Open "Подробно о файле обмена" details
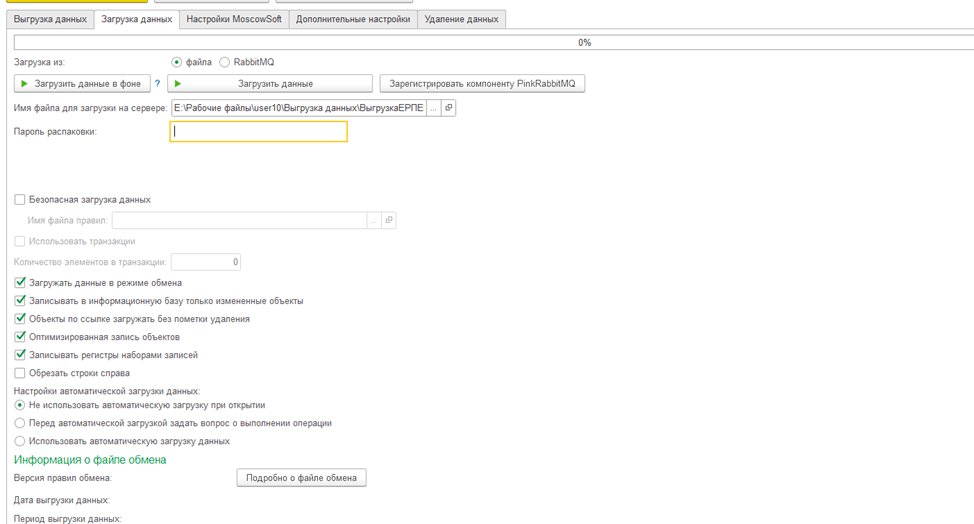This screenshot has width=974, height=524. click(301, 478)
